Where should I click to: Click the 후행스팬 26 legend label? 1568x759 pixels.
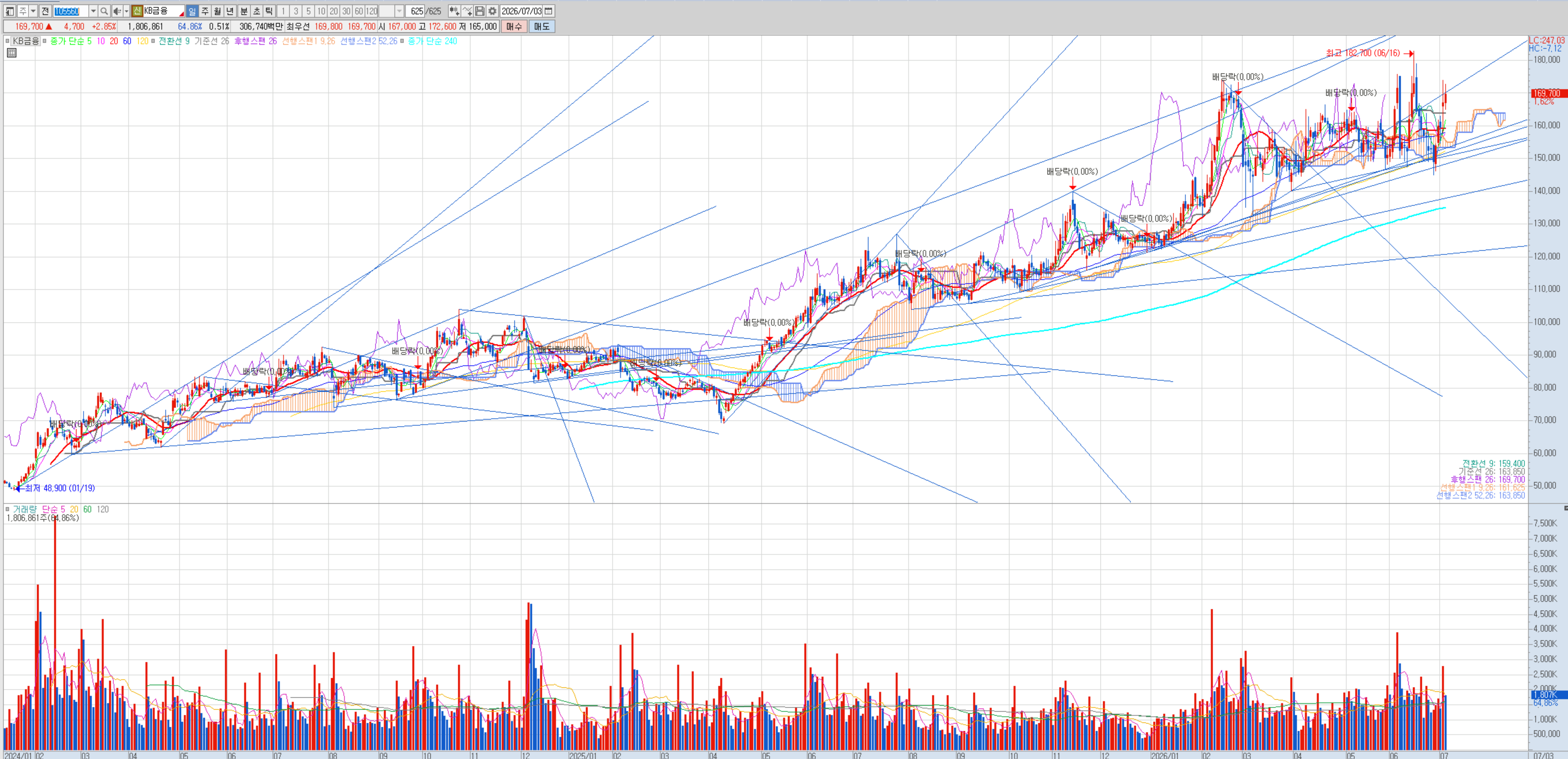(256, 41)
